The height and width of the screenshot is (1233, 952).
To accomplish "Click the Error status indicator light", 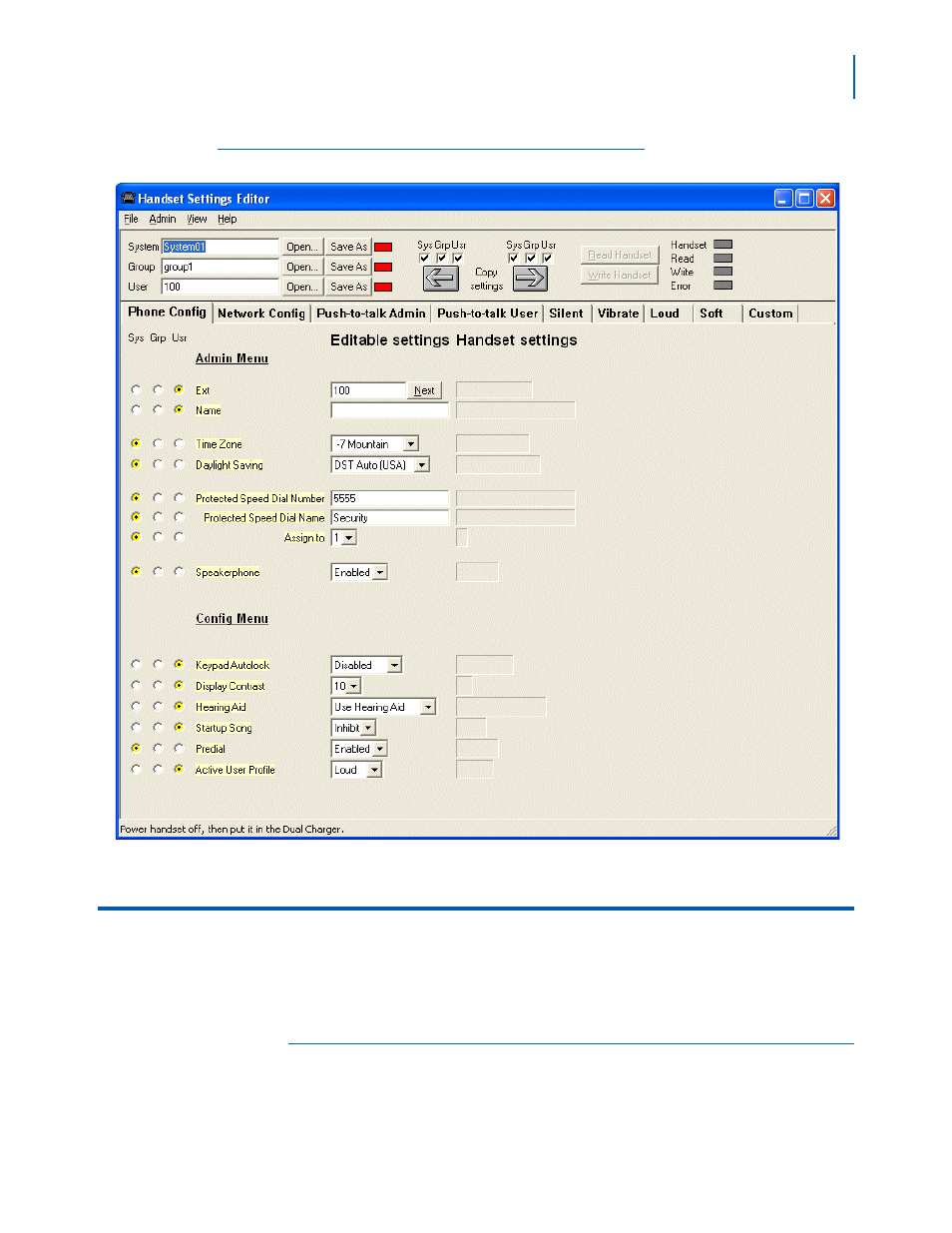I will click(723, 286).
